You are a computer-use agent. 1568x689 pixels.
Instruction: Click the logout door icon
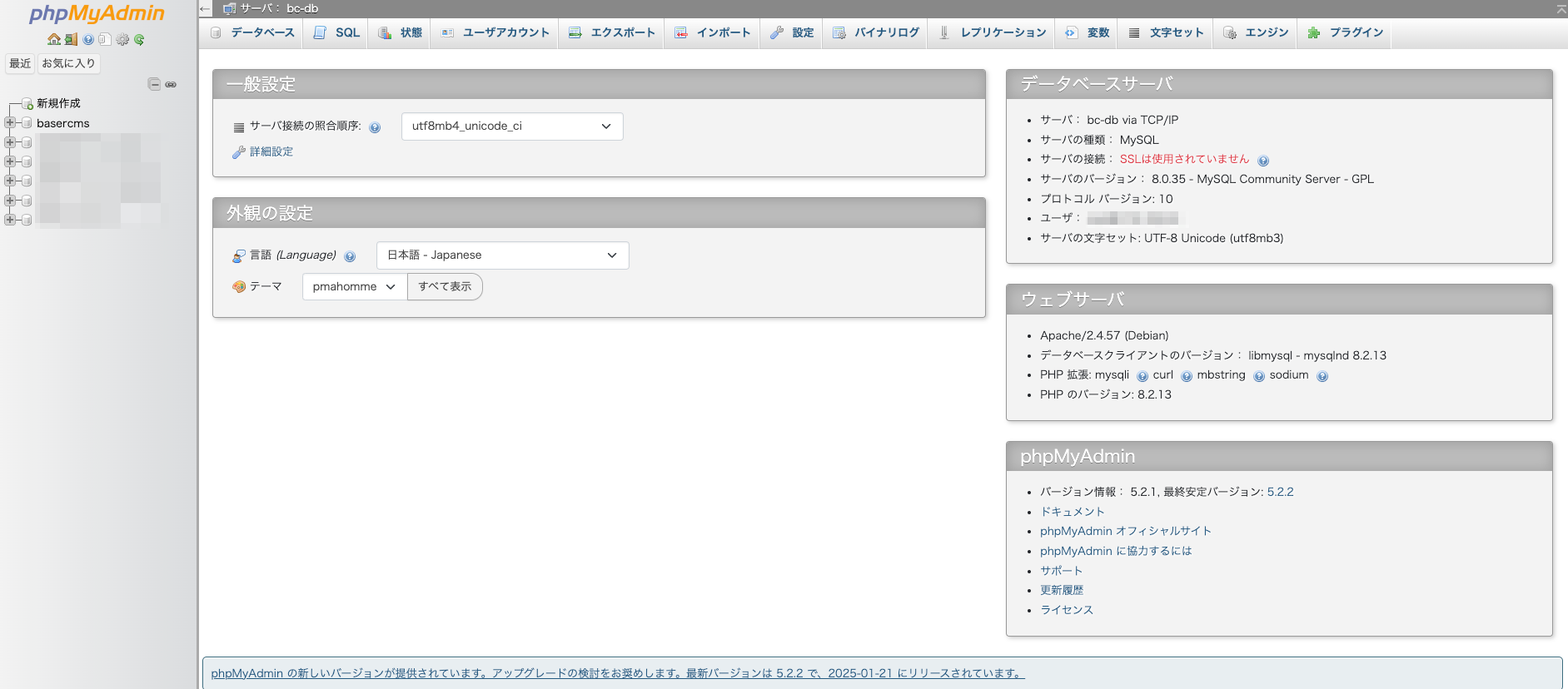tap(71, 39)
